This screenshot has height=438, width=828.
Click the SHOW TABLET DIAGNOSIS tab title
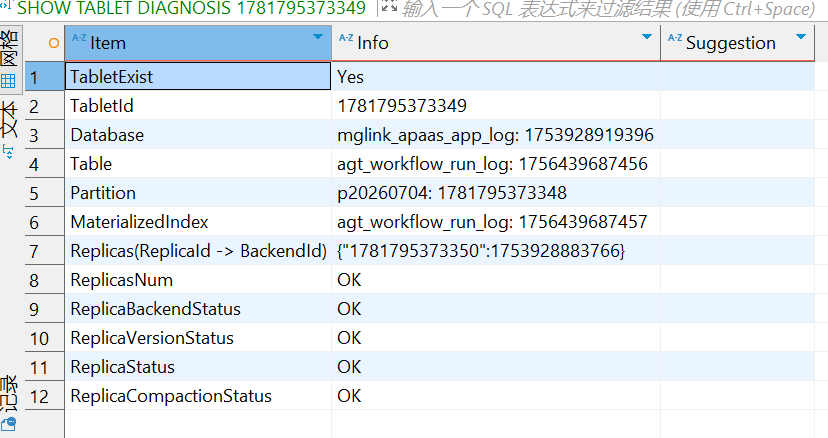click(191, 8)
